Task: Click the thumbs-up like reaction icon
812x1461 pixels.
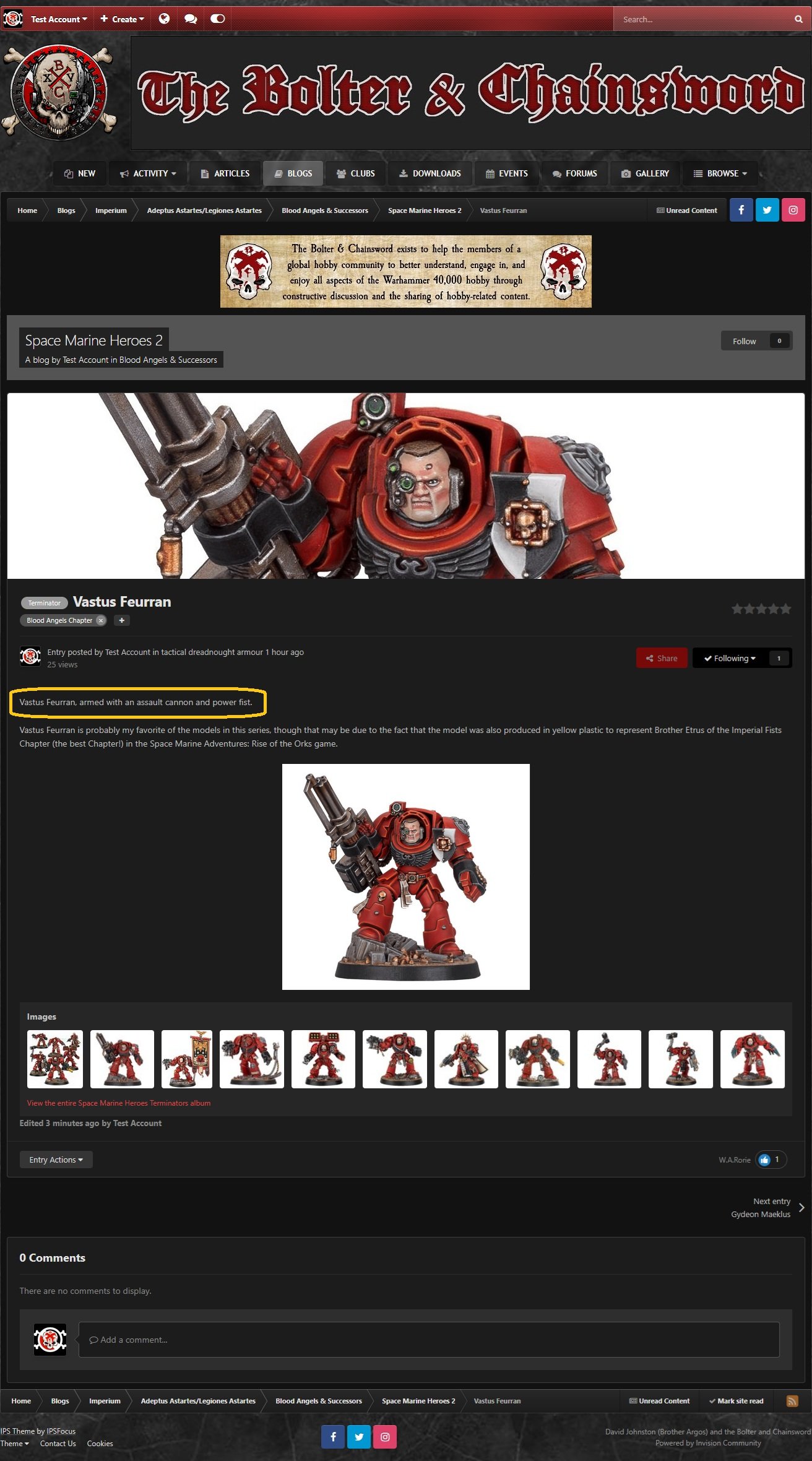Action: (764, 1160)
